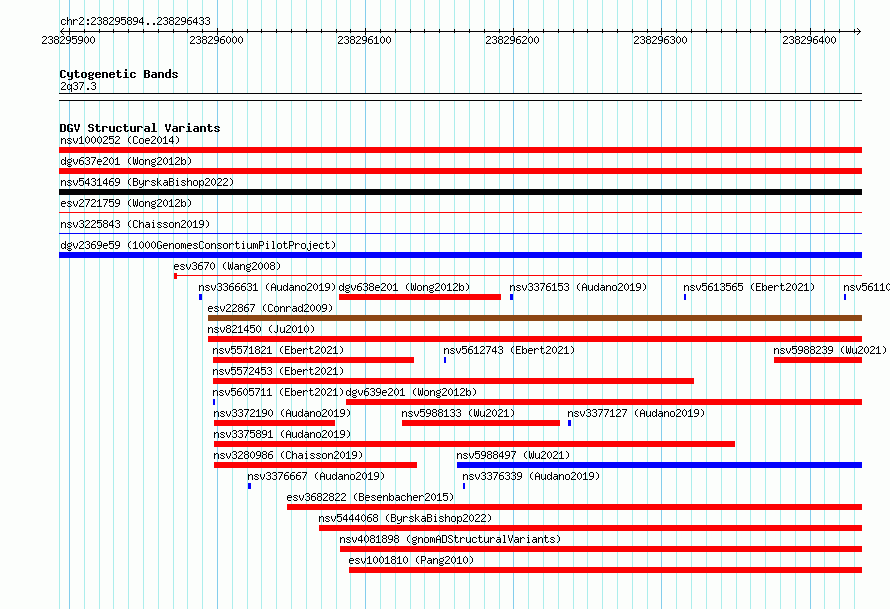Open the nsv5431469 (ByrskaBishop2022) entry
The height and width of the screenshot is (609, 890).
click(x=147, y=182)
